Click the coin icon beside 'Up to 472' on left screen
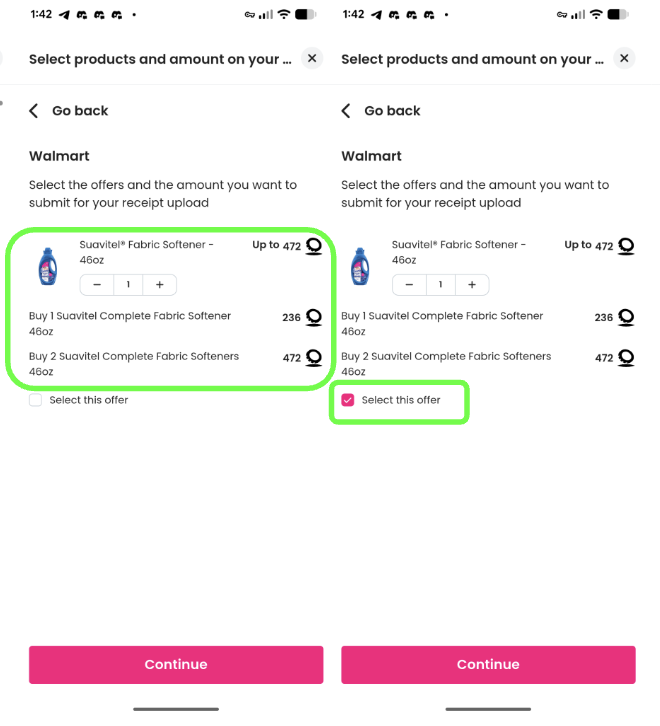The width and height of the screenshot is (660, 726). [314, 246]
